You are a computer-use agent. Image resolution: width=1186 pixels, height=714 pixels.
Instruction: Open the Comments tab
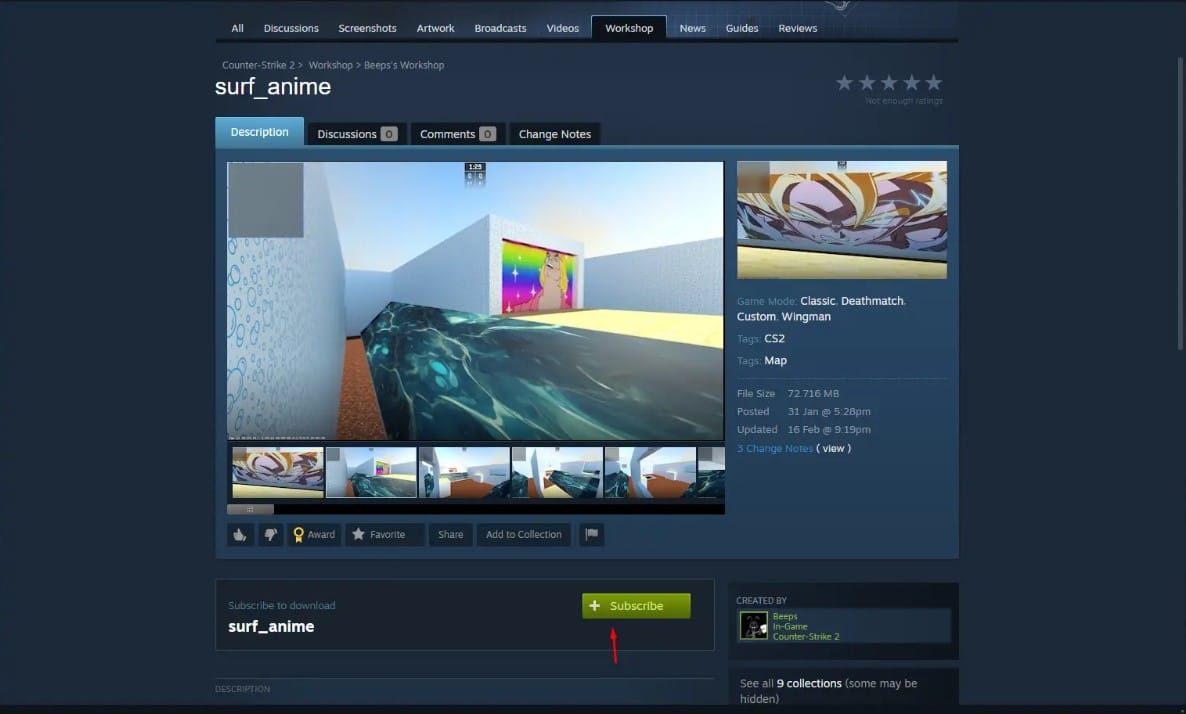(458, 134)
